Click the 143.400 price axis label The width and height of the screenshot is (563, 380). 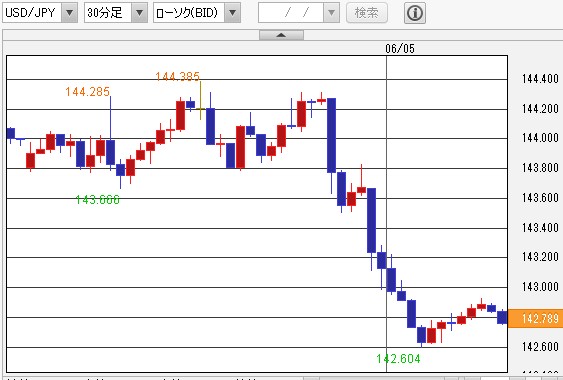click(540, 227)
